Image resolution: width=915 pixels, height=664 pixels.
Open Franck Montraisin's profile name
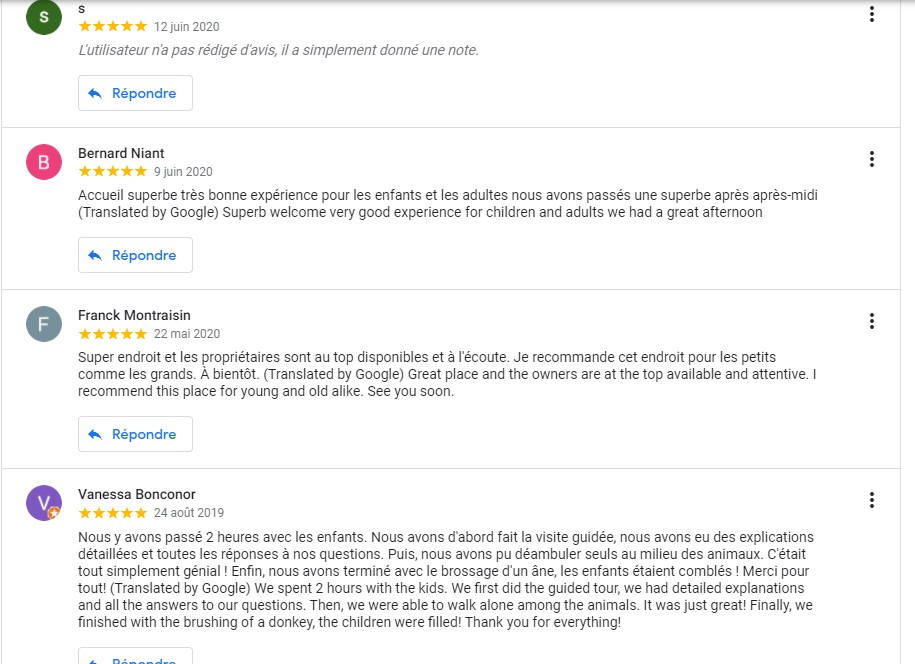[x=134, y=315]
